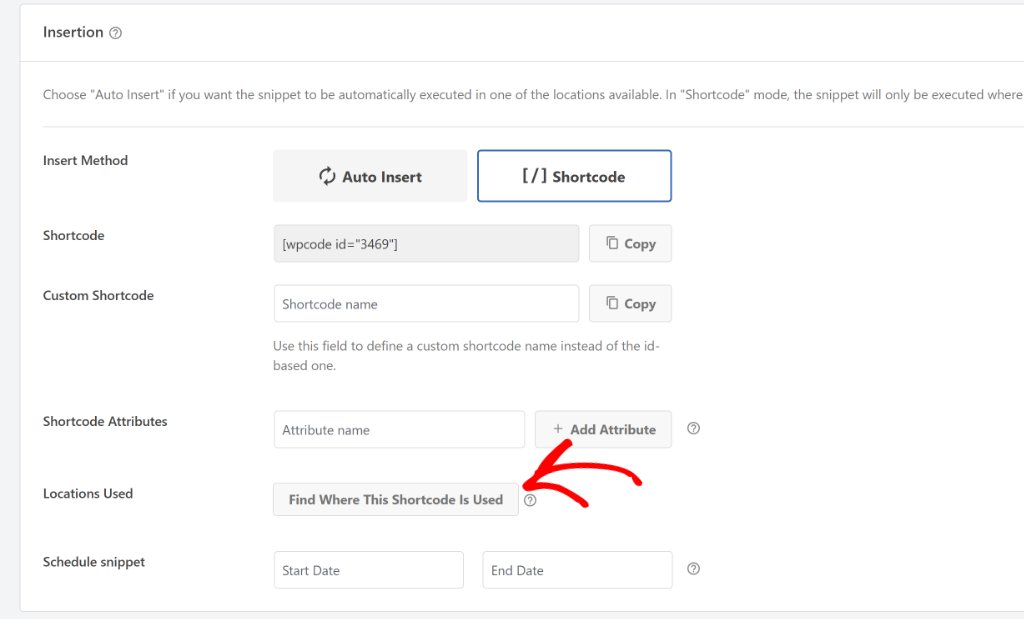Click the Custom Shortcode label
1024x619 pixels.
click(x=99, y=296)
